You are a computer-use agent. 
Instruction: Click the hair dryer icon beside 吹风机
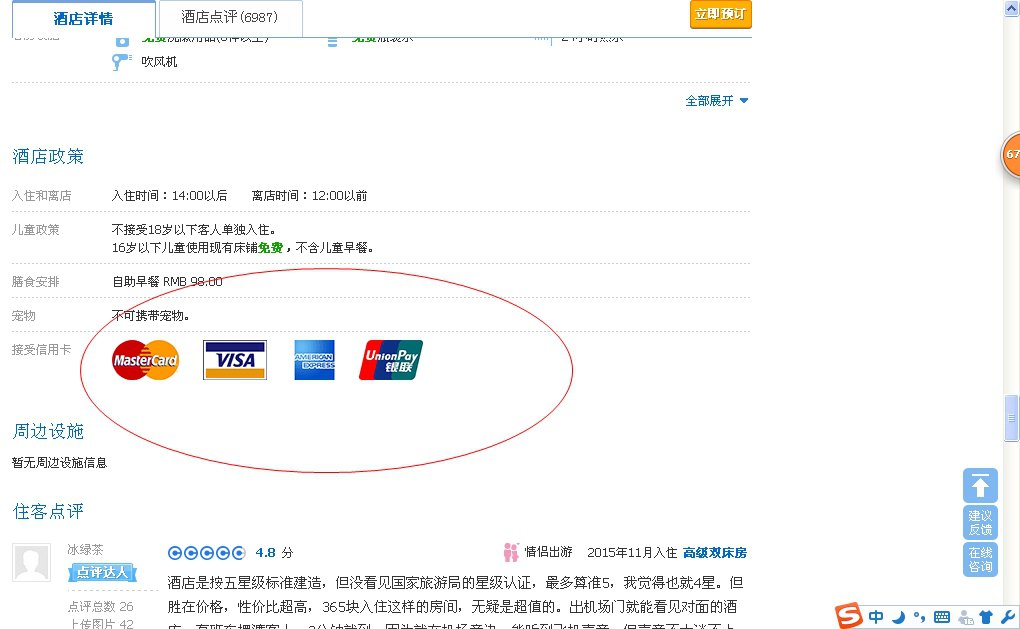pyautogui.click(x=121, y=62)
